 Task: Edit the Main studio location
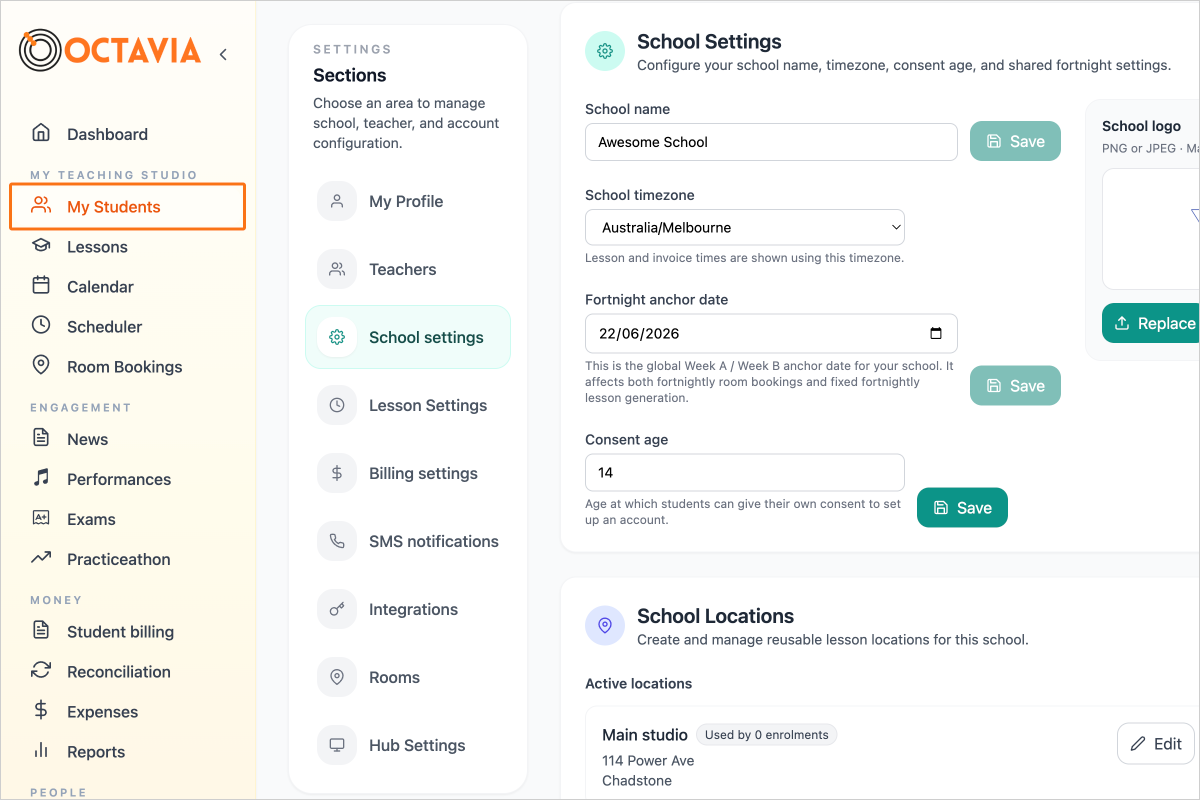pyautogui.click(x=1156, y=744)
